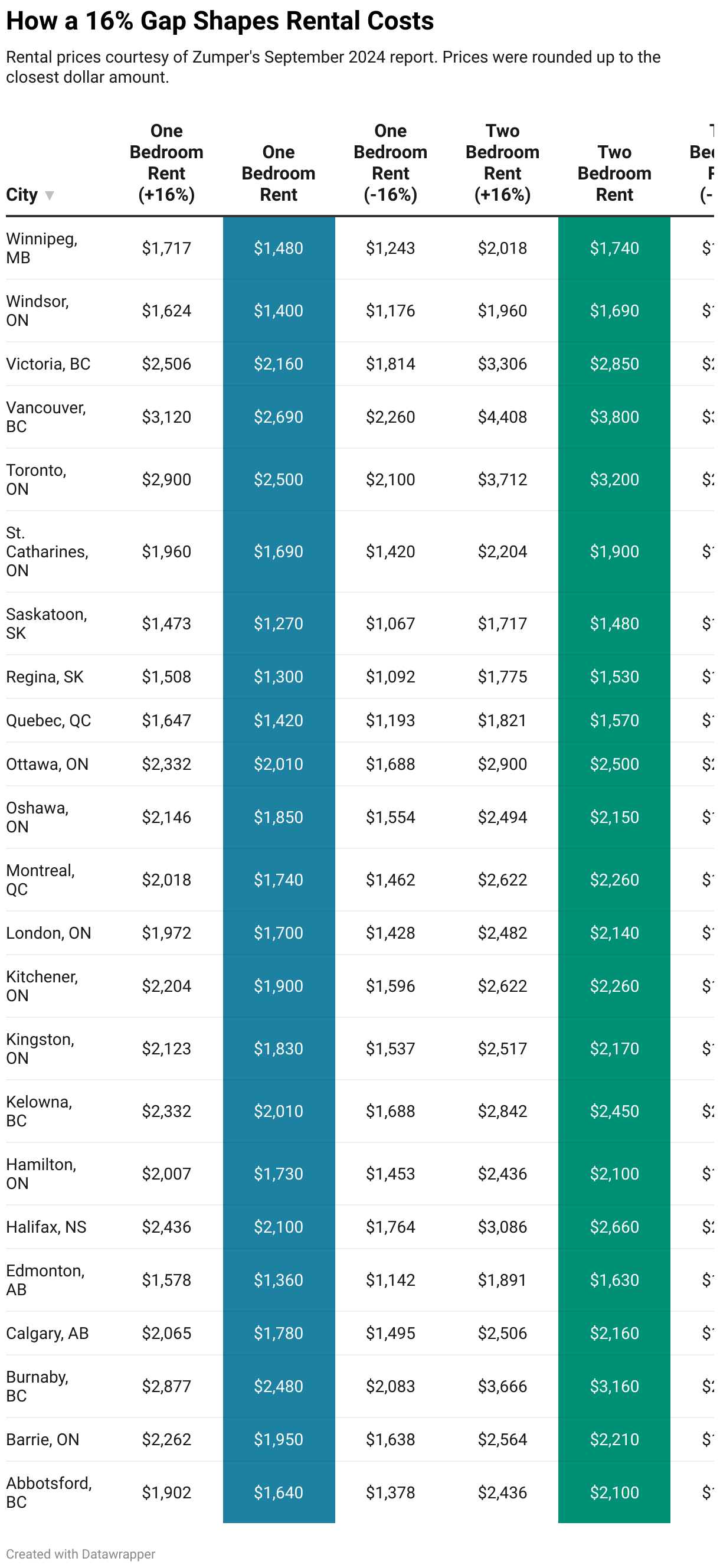Image resolution: width=720 pixels, height=1568 pixels.
Task: Click the Abbotsford, BC row label
Action: pos(49,1492)
